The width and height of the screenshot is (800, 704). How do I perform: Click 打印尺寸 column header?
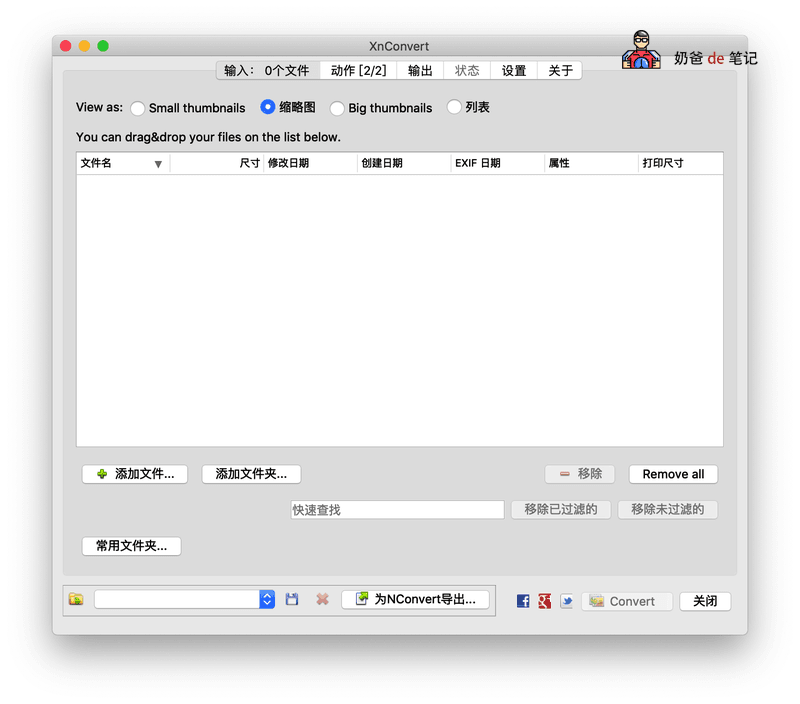[x=681, y=163]
